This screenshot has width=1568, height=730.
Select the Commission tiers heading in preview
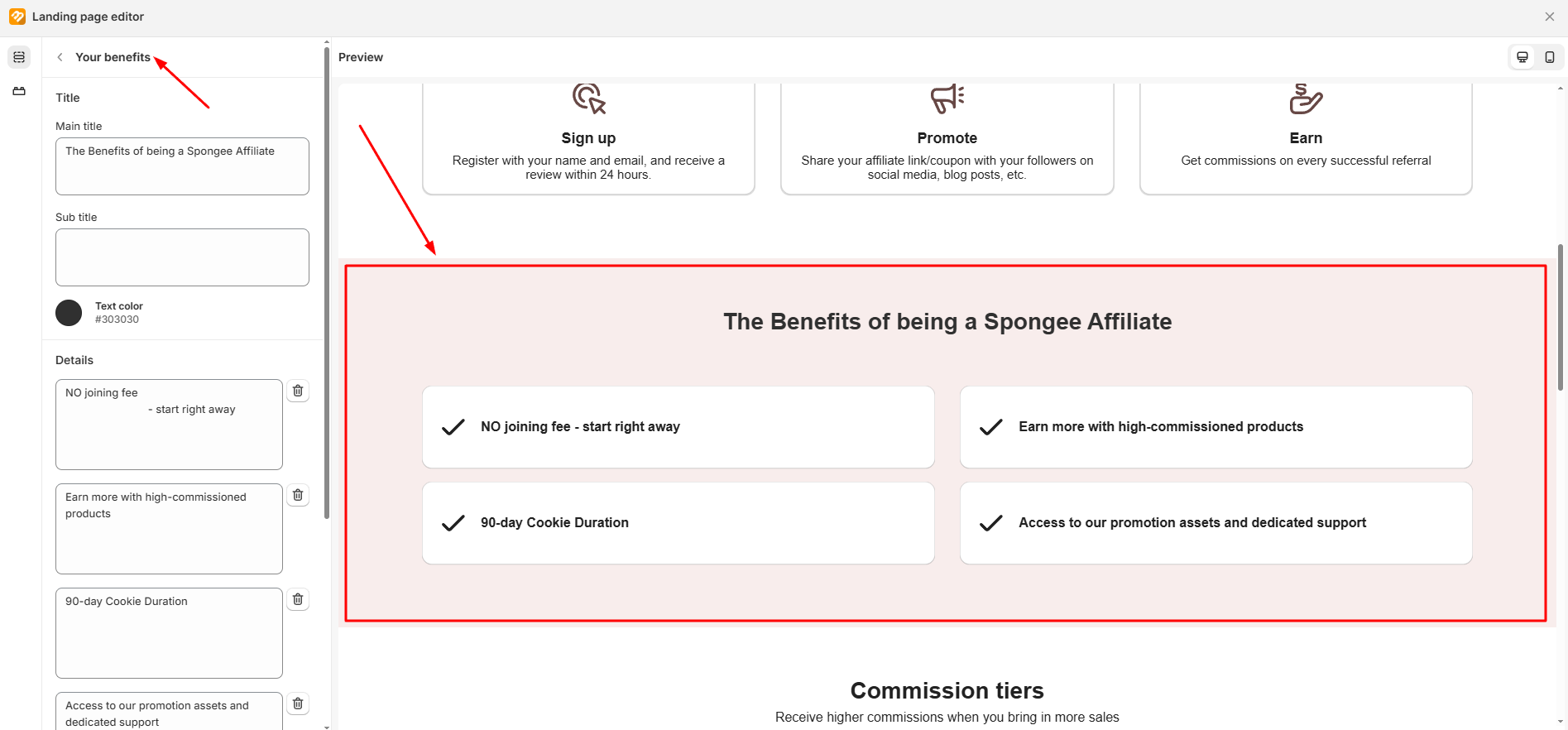[x=947, y=690]
